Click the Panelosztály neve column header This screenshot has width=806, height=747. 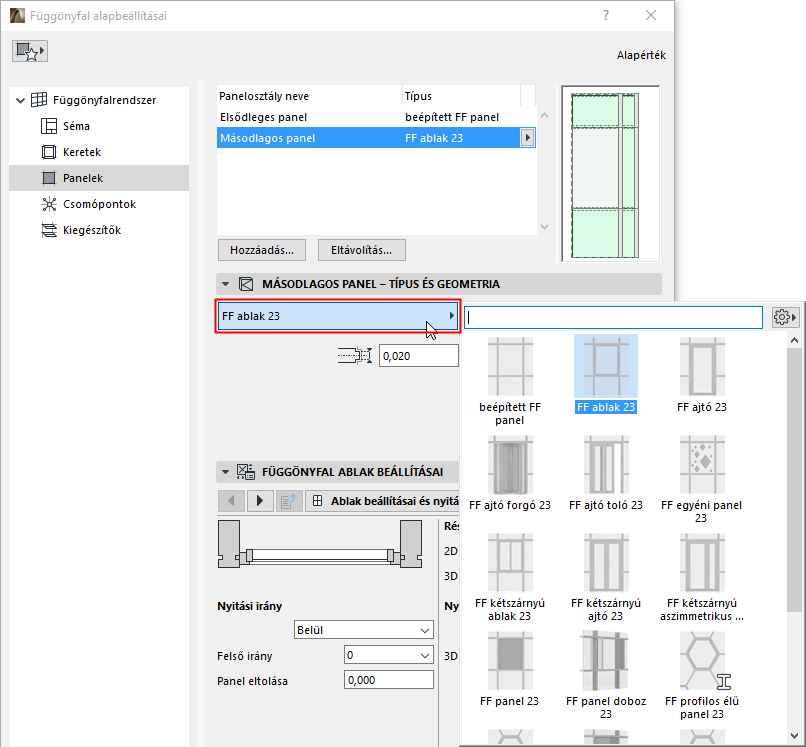309,96
